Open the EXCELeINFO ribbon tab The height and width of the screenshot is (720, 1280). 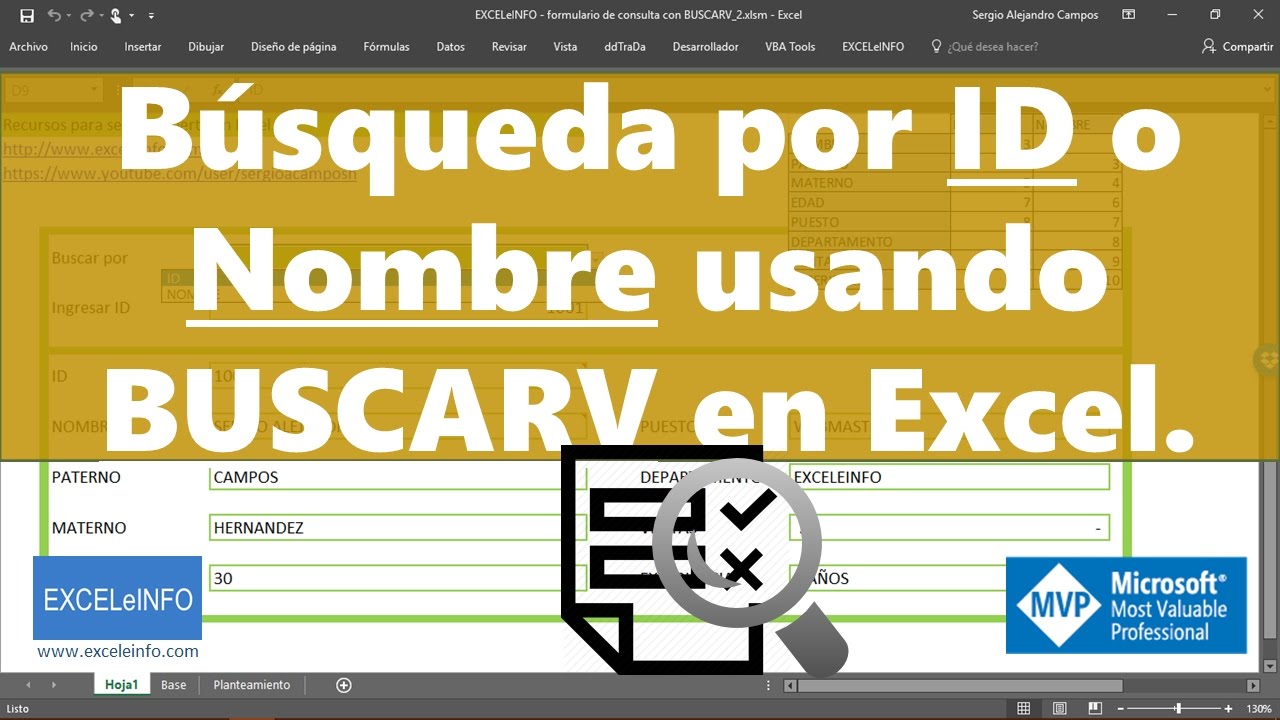click(x=873, y=47)
